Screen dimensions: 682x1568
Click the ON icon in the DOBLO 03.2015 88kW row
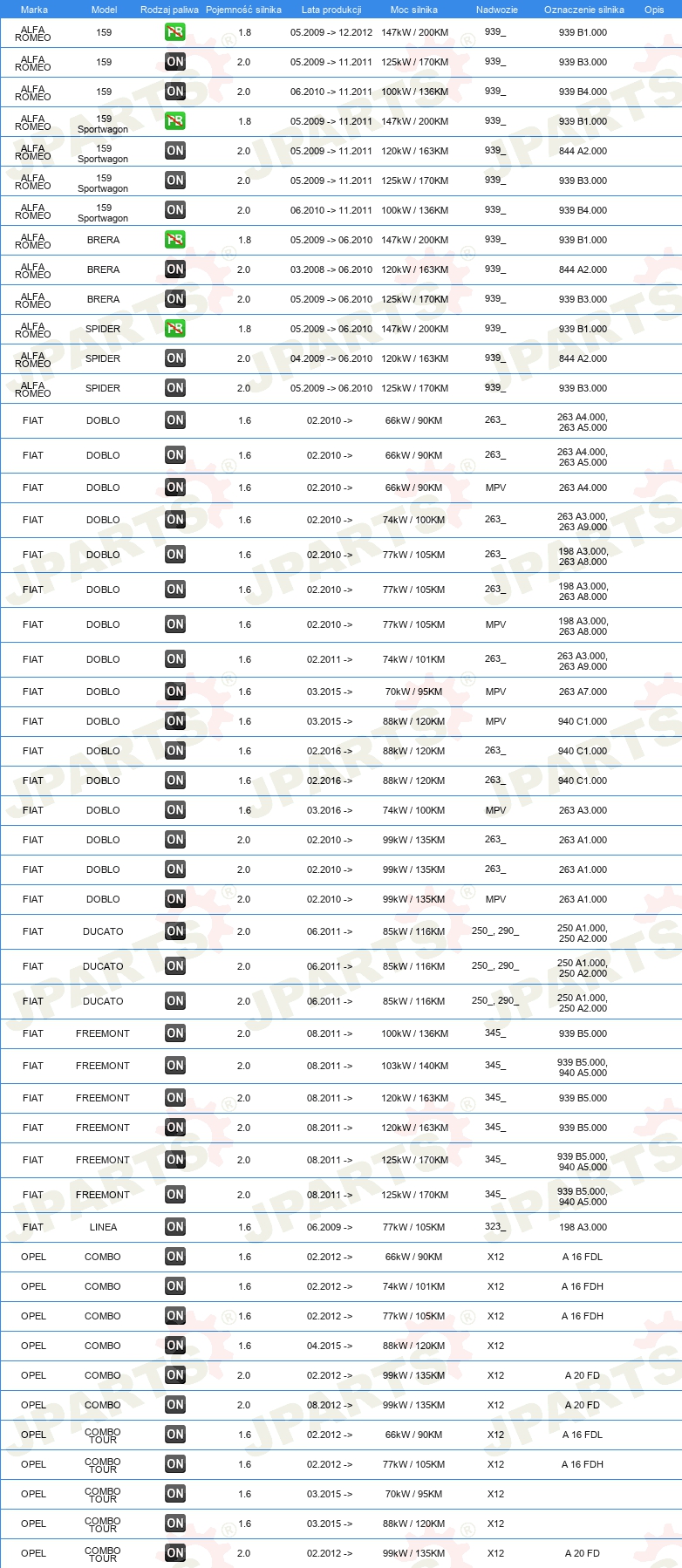(x=175, y=721)
